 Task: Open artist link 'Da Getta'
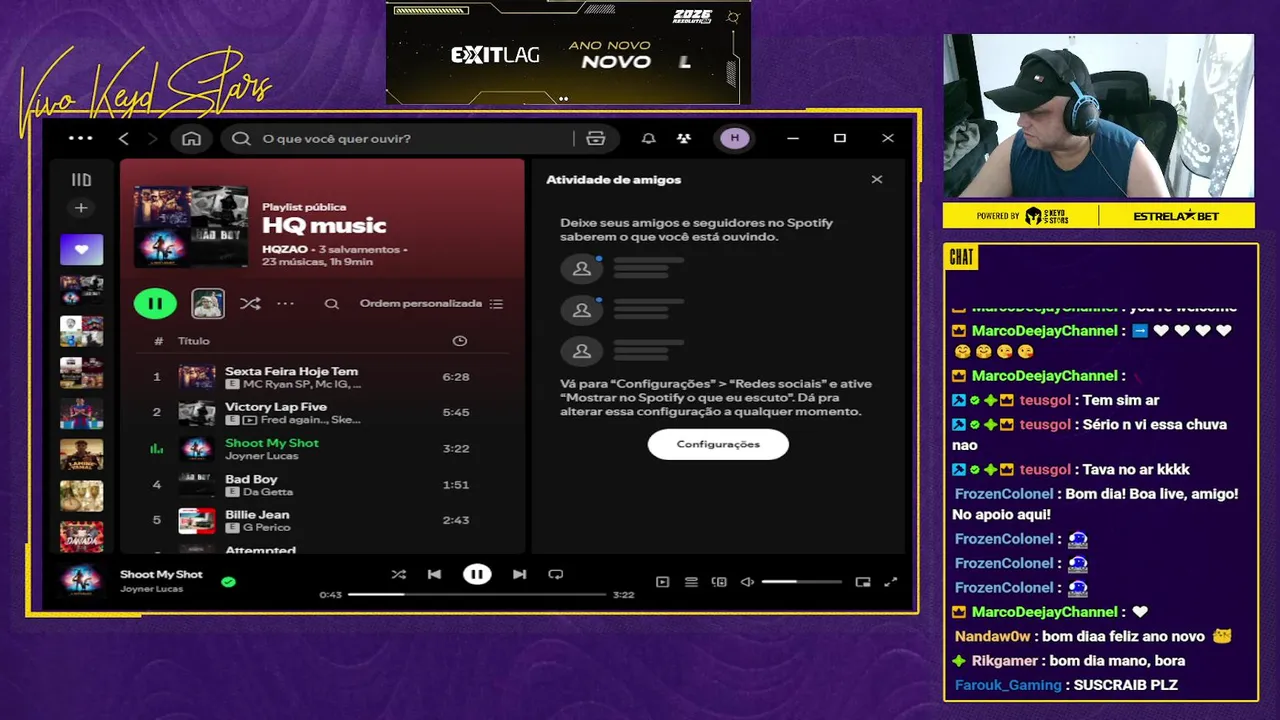268,492
